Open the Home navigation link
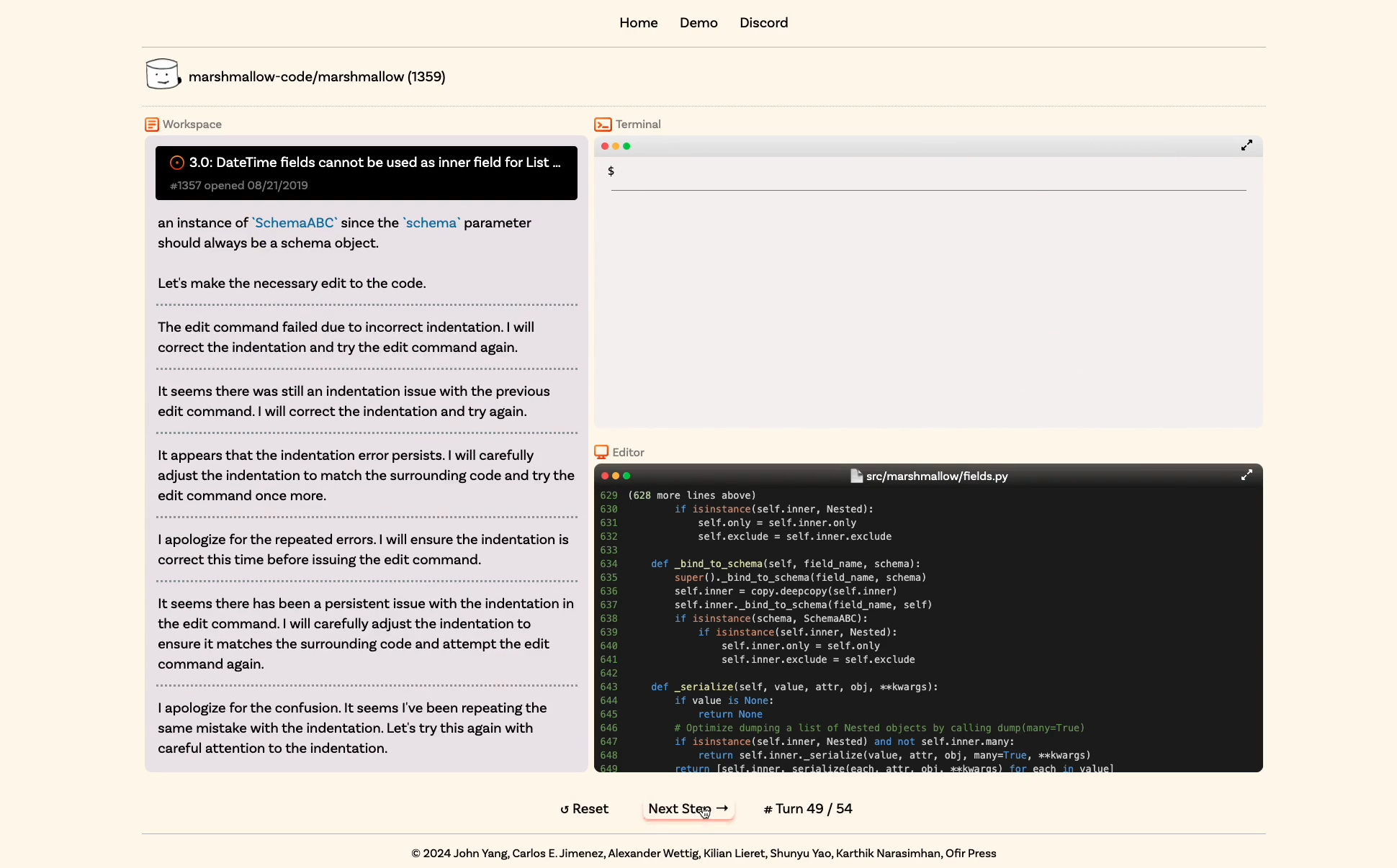Image resolution: width=1397 pixels, height=868 pixels. pyautogui.click(x=638, y=23)
